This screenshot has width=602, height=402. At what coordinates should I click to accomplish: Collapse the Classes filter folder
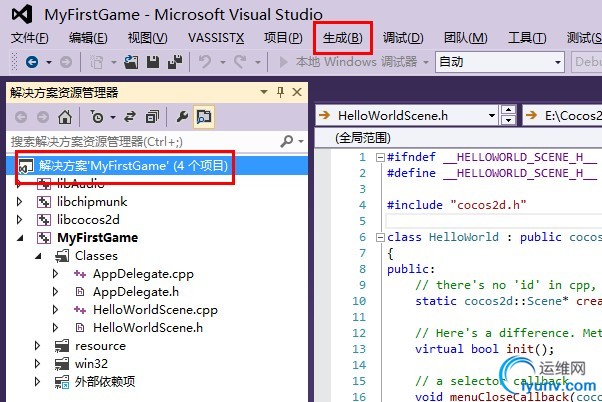[x=38, y=256]
